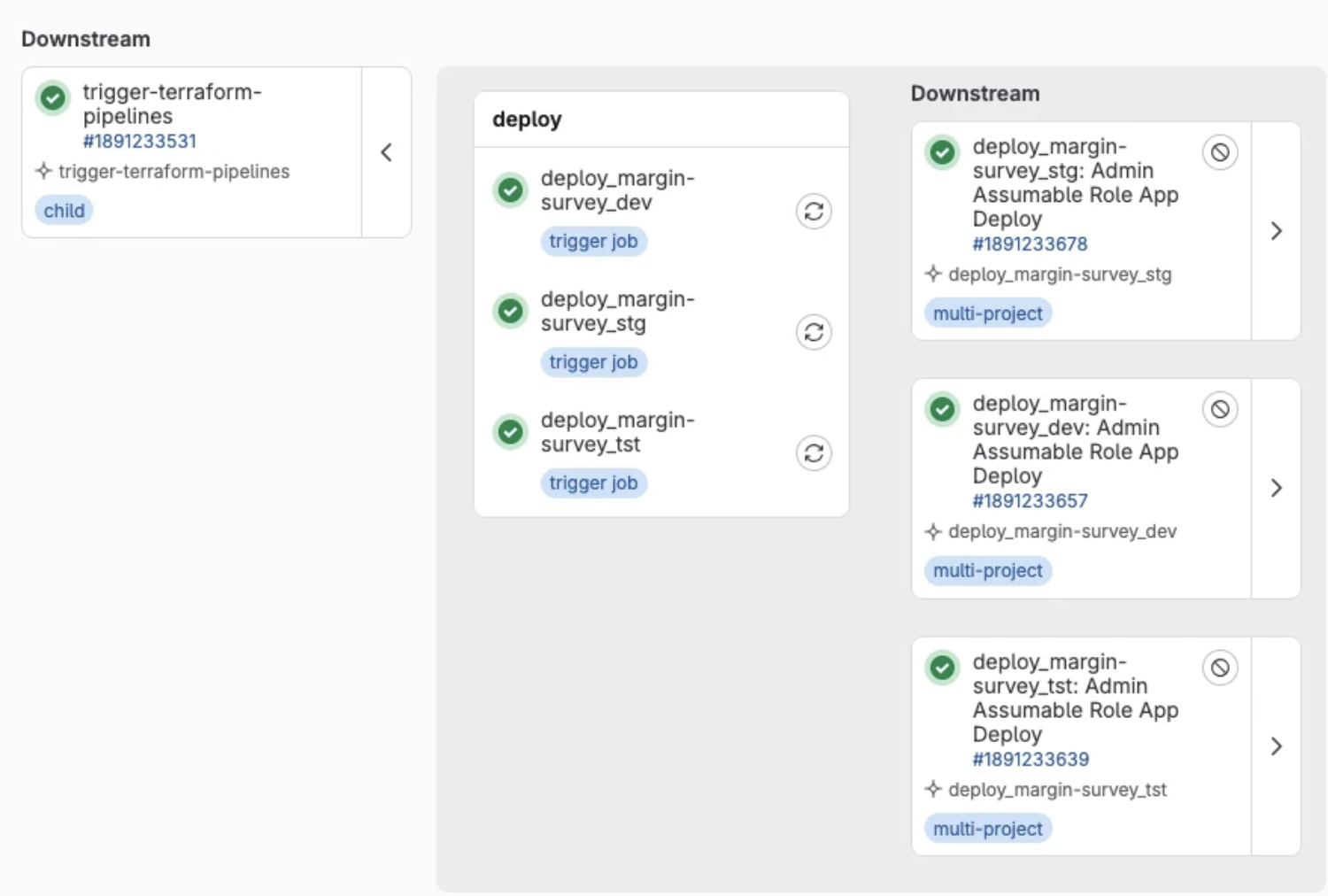Click project name trigger-terraform-pipelines below pipeline ID
The height and width of the screenshot is (896, 1328).
[174, 172]
